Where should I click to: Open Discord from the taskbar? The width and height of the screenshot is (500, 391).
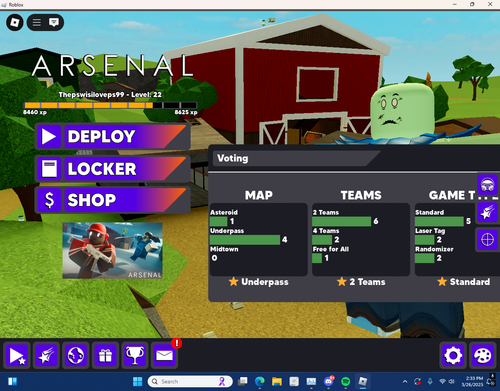click(x=328, y=381)
